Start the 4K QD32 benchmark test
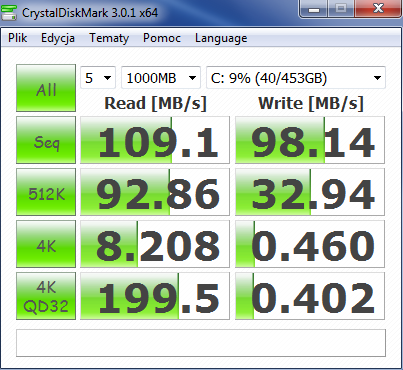 click(46, 296)
